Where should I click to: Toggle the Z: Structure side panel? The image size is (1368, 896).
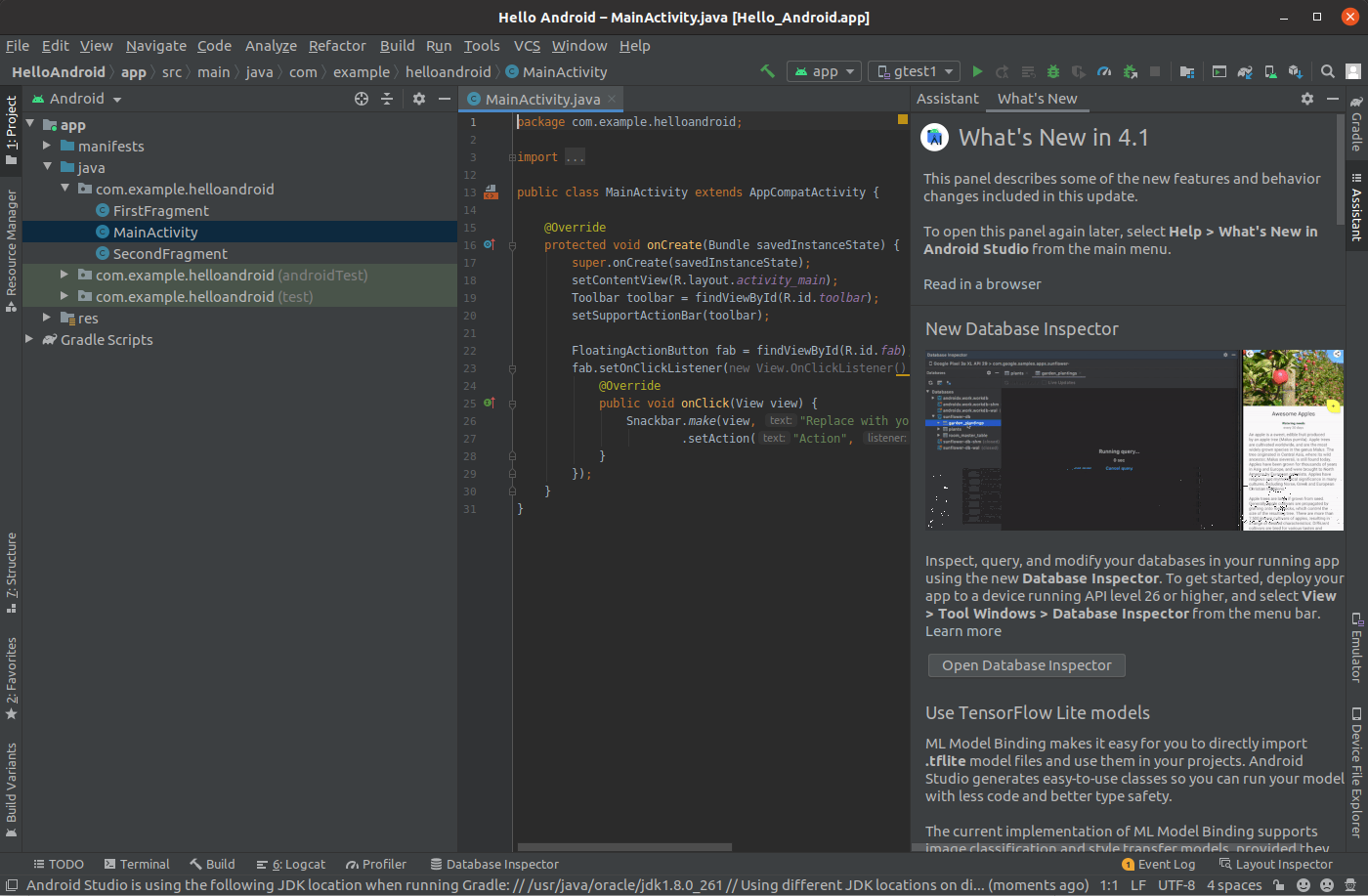click(x=11, y=573)
